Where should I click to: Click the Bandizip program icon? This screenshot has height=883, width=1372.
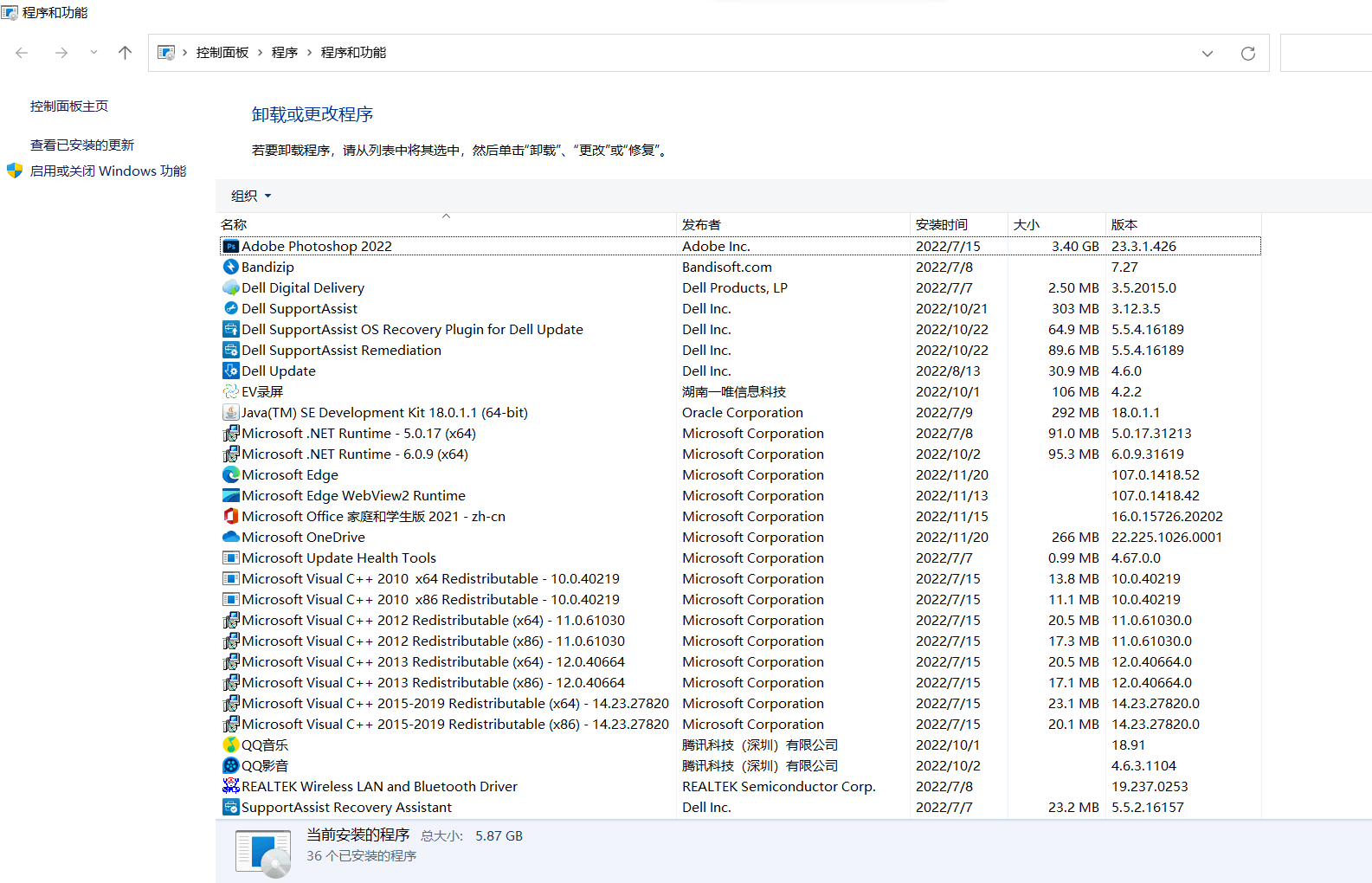[231, 267]
